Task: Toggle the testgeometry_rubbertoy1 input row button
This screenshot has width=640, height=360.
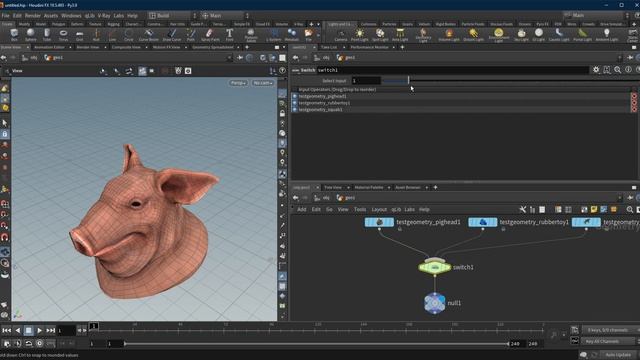Action: point(294,103)
